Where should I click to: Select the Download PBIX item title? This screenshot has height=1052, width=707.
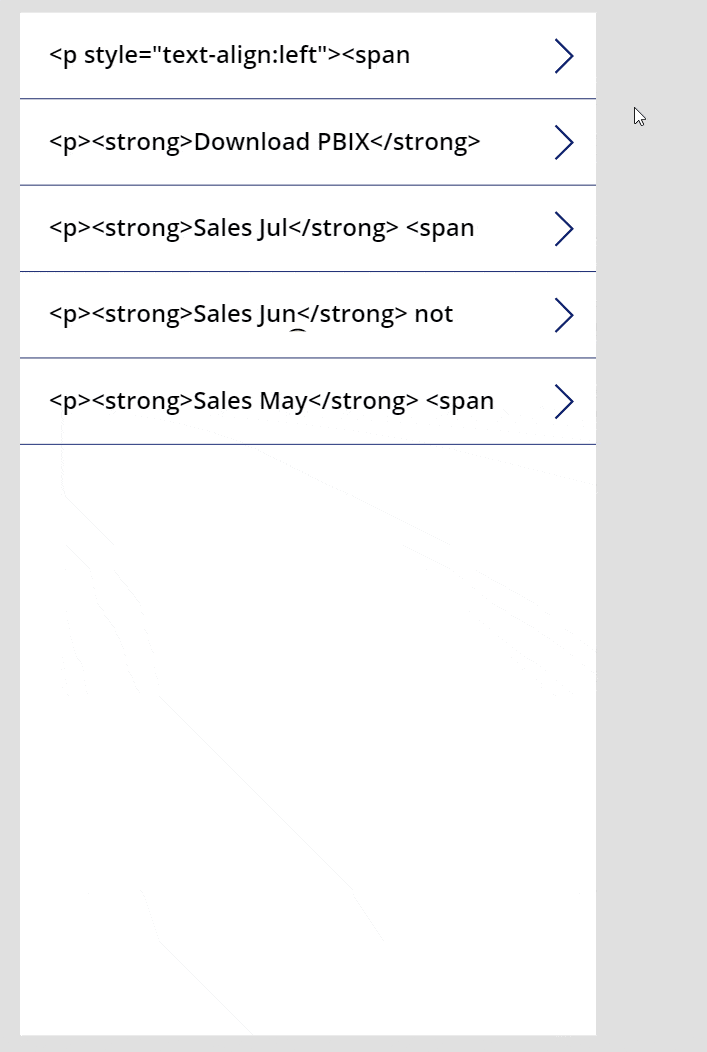265,142
